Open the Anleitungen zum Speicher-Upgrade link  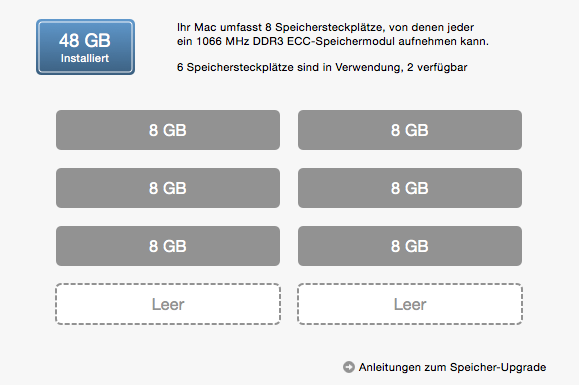(x=452, y=367)
